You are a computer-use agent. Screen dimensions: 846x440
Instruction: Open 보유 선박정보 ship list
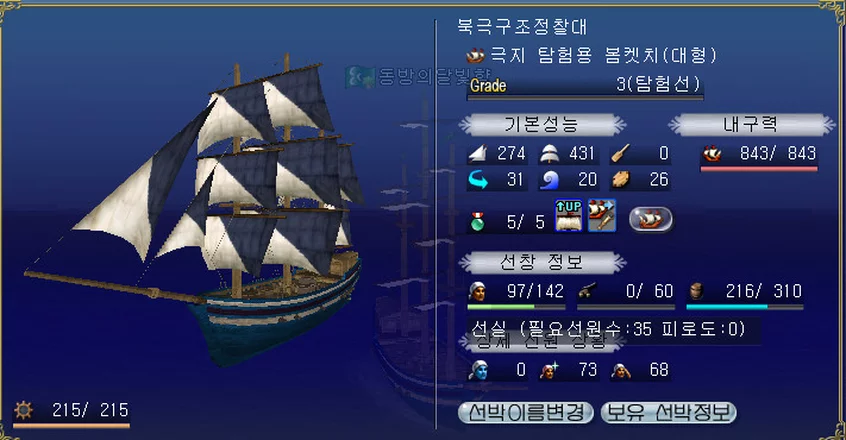click(668, 413)
